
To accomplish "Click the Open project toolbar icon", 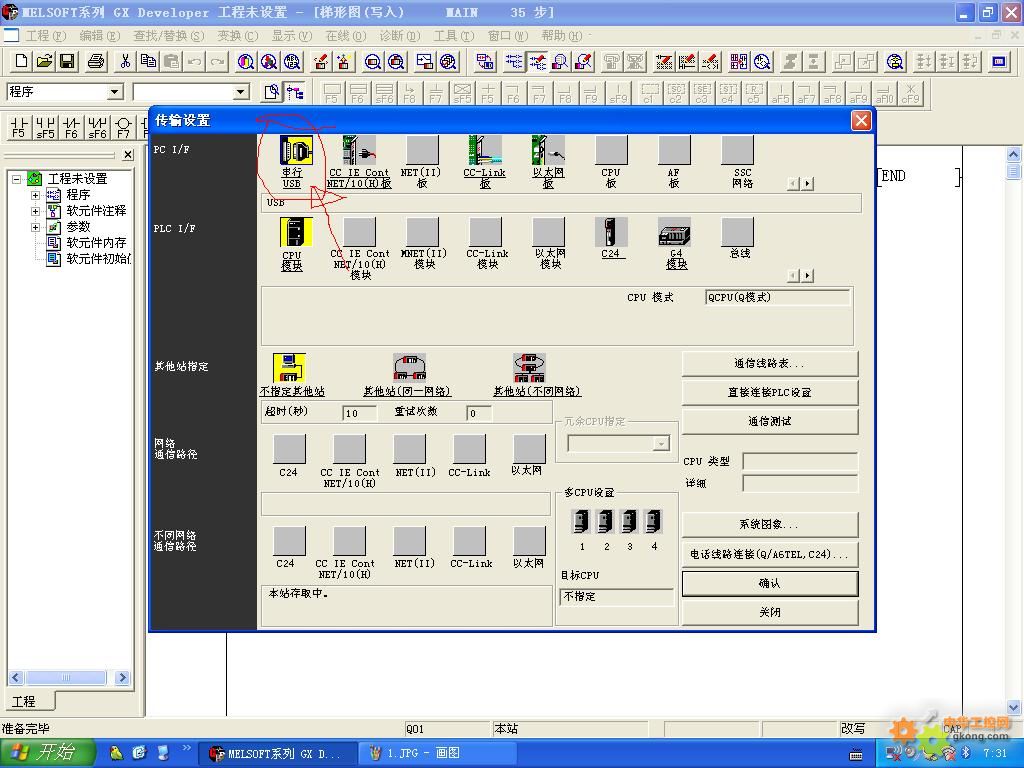I will pyautogui.click(x=44, y=61).
